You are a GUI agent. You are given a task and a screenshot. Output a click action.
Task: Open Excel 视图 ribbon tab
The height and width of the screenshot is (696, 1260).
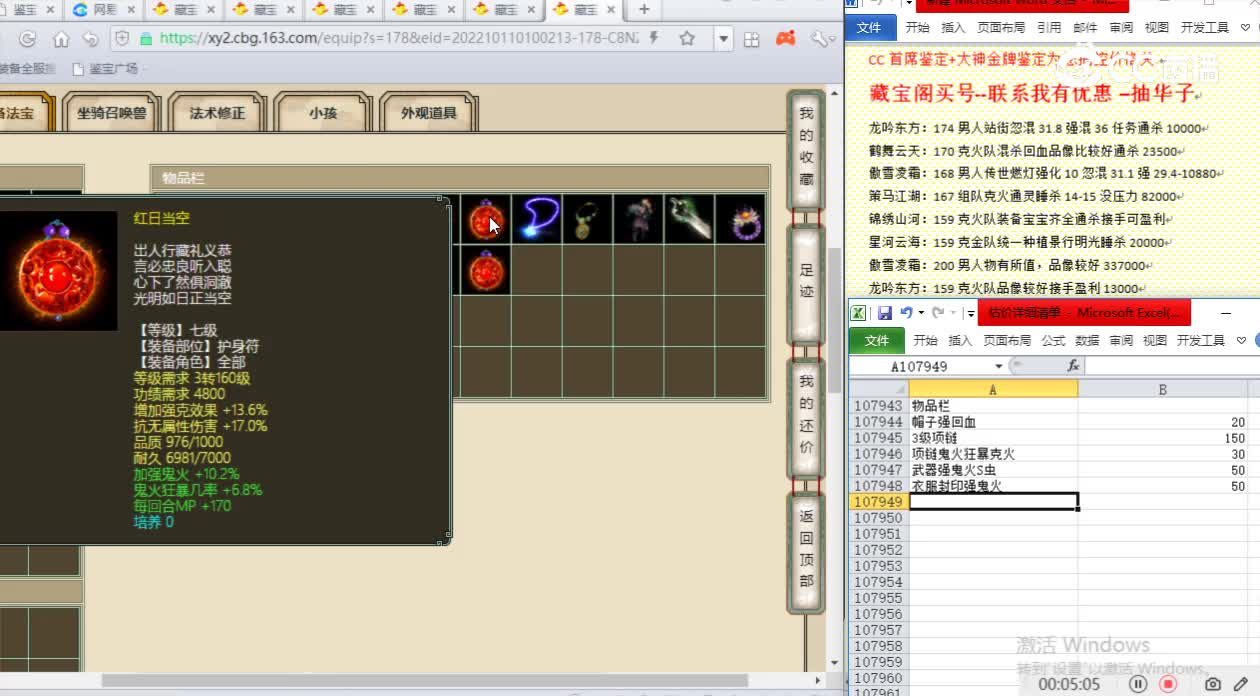pyautogui.click(x=1155, y=340)
